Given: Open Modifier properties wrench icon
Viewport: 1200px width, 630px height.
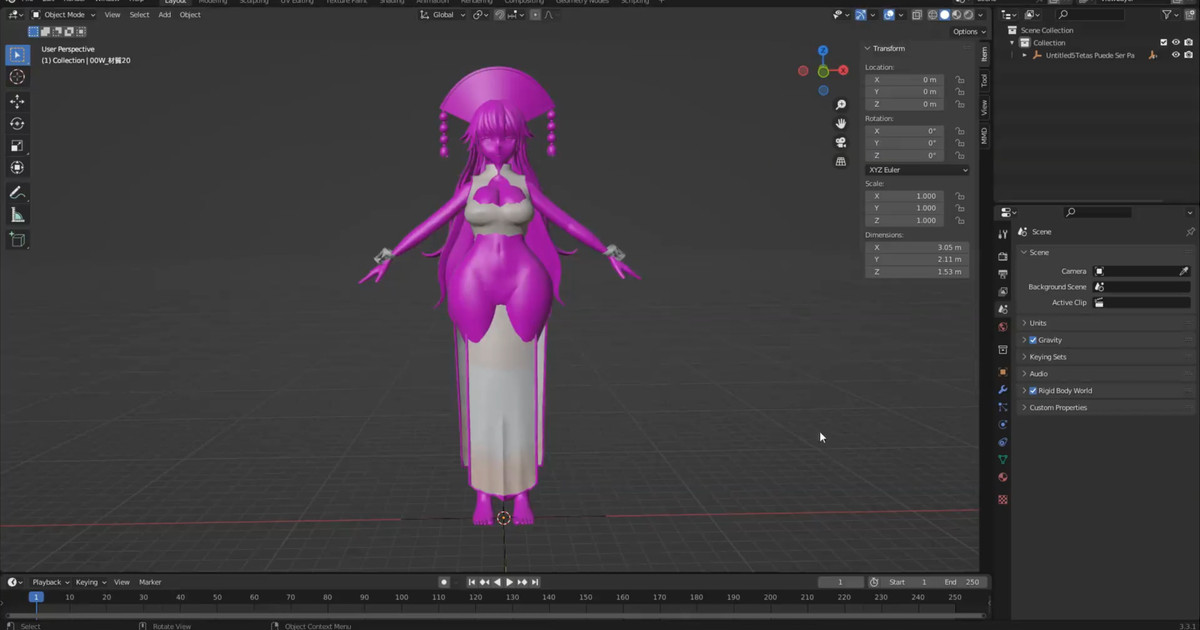Looking at the screenshot, I should [1003, 390].
